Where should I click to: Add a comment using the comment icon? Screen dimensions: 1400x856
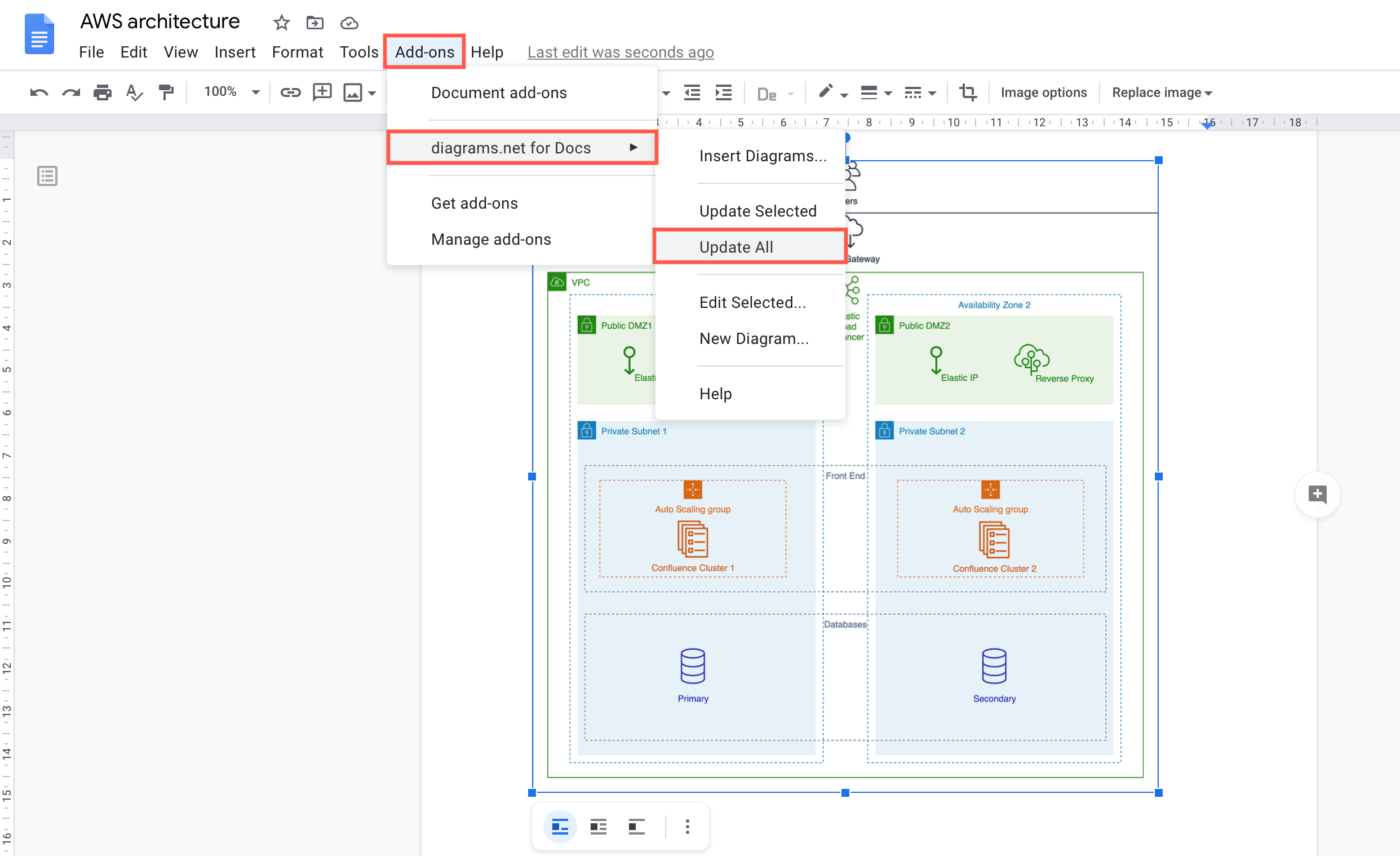322,92
